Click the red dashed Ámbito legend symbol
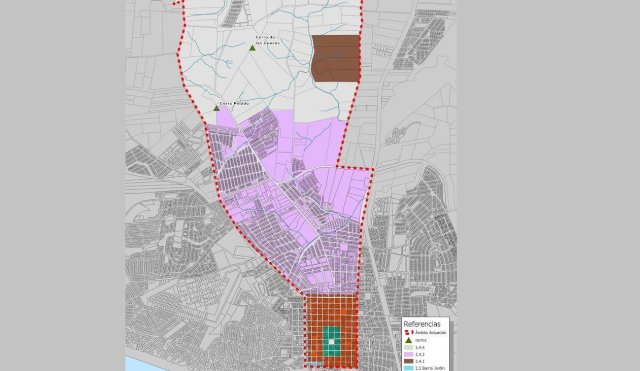 [x=409, y=332]
